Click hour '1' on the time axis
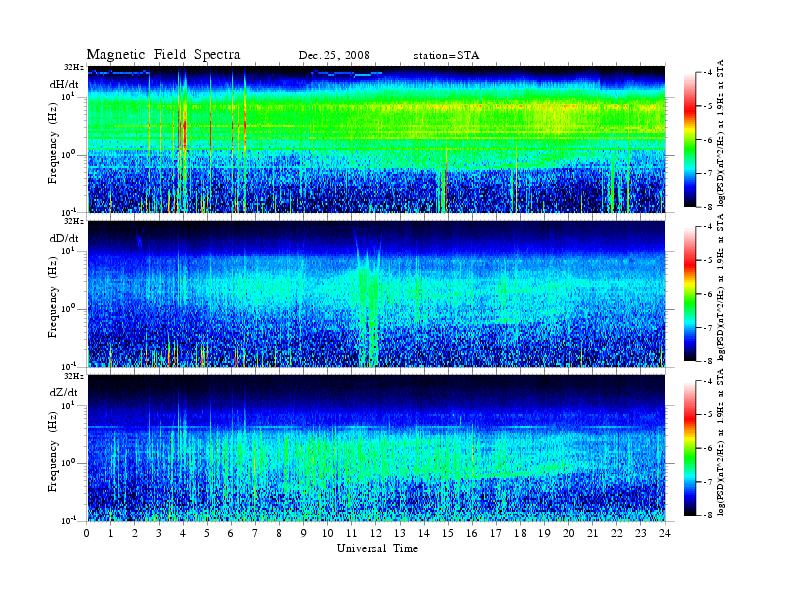The image size is (792, 612). coord(111,534)
